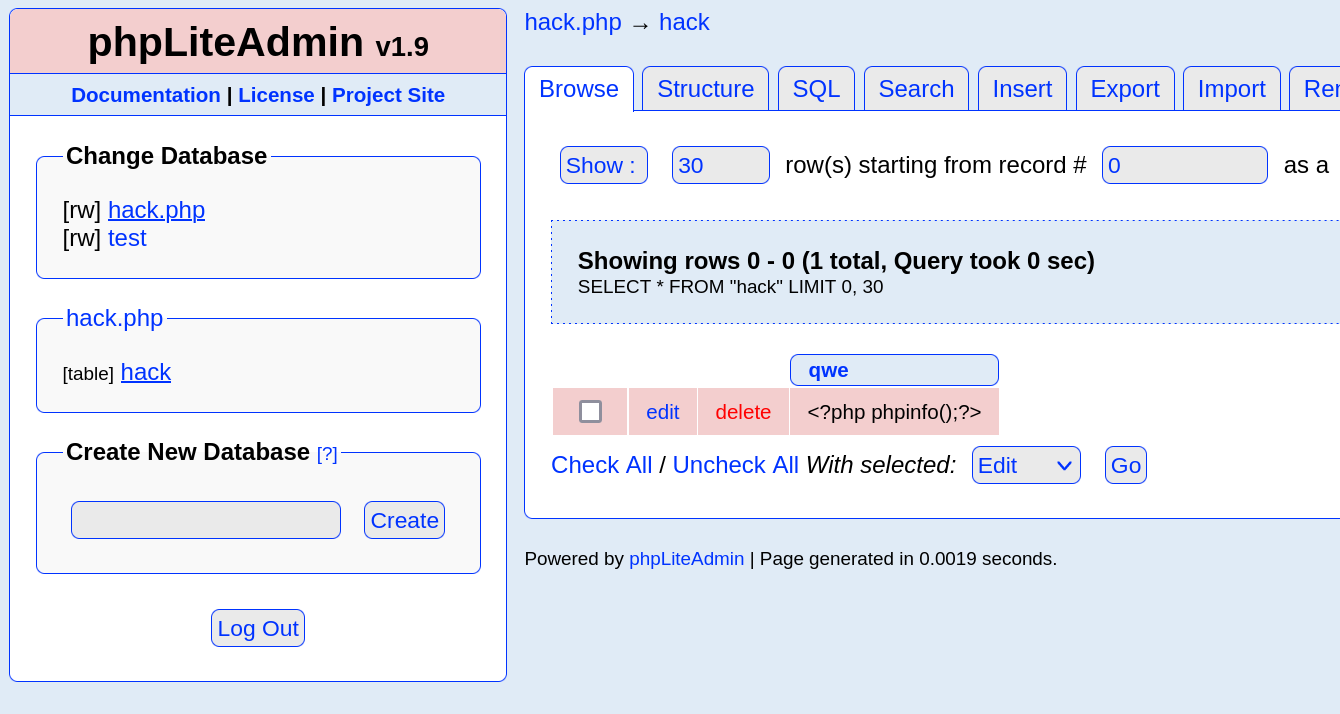The image size is (1340, 714).
Task: Click the Log Out button
Action: pyautogui.click(x=258, y=628)
